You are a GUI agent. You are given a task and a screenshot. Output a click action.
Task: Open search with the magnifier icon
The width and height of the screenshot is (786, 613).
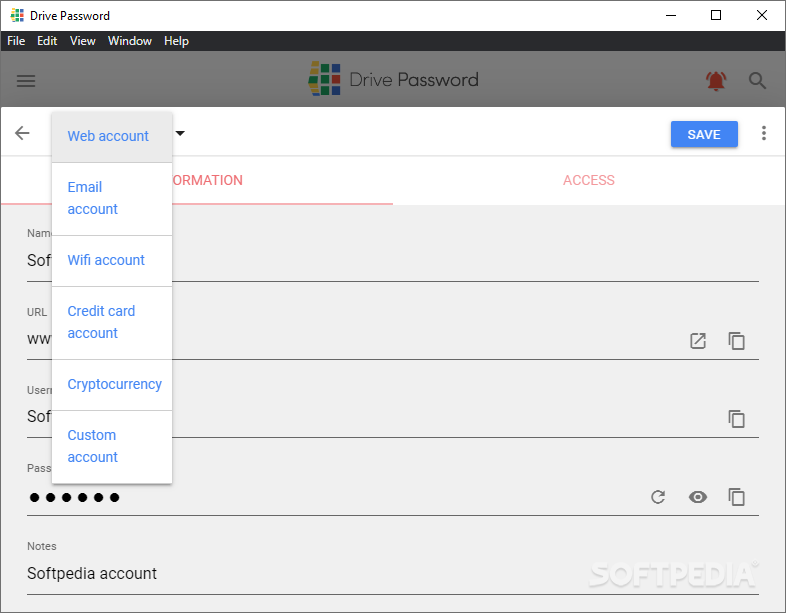point(757,80)
